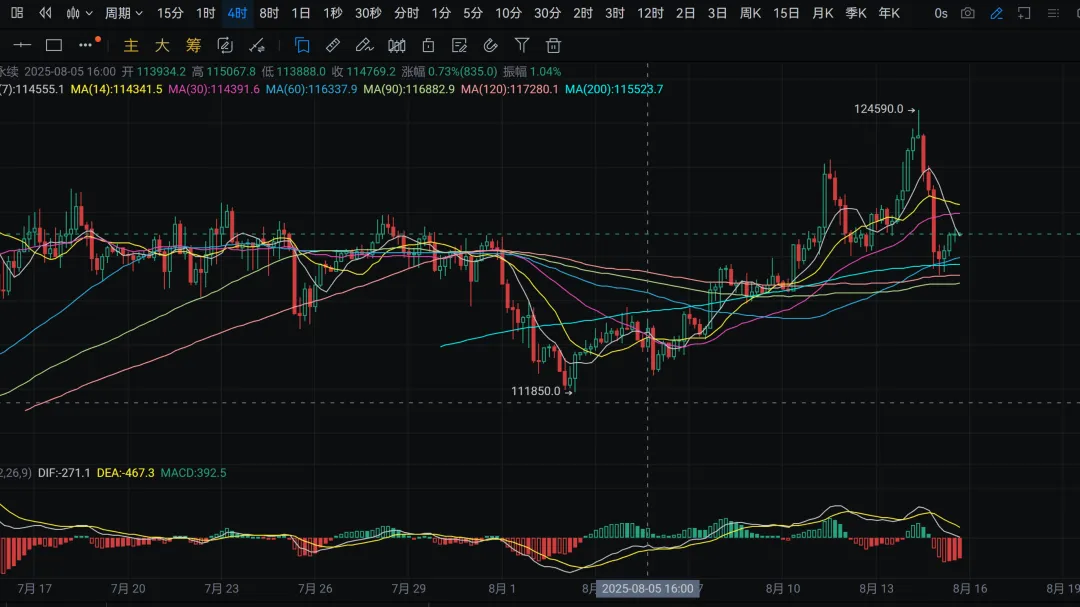The height and width of the screenshot is (607, 1080).
Task: Choose the 季K quarterly candles
Action: tap(855, 13)
